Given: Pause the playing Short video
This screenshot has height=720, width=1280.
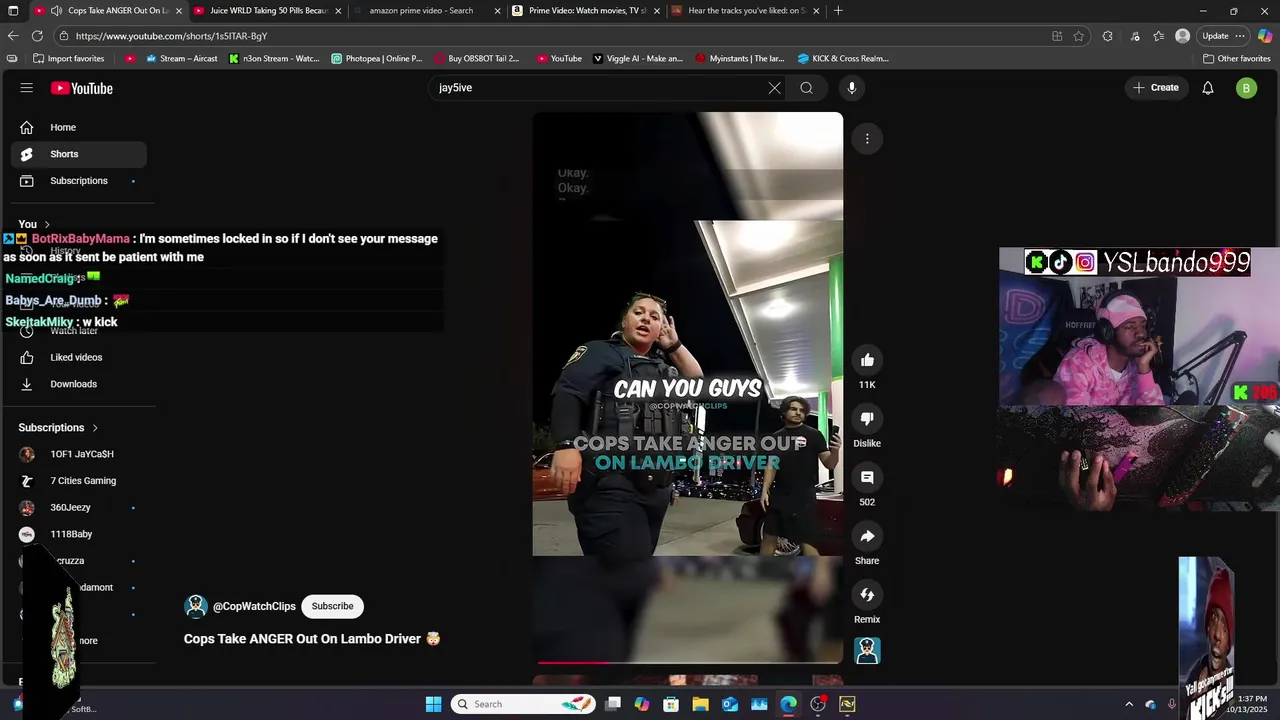Looking at the screenshot, I should (688, 387).
